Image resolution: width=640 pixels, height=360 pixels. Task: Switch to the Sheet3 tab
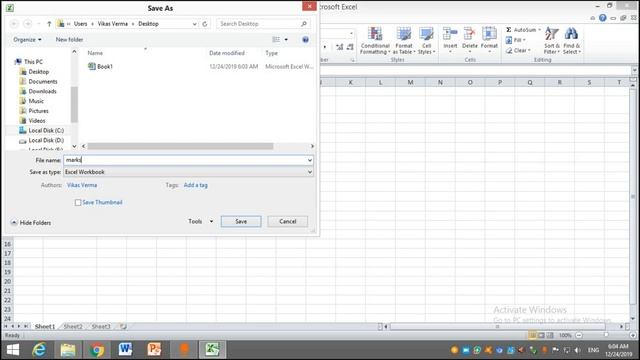tap(101, 327)
